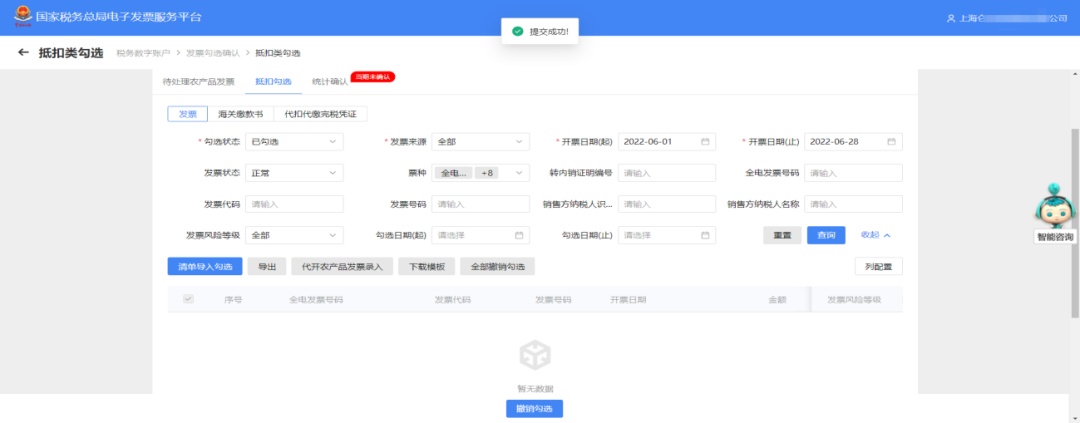Click the 金额 column header
This screenshot has width=1080, height=423.
pos(778,300)
